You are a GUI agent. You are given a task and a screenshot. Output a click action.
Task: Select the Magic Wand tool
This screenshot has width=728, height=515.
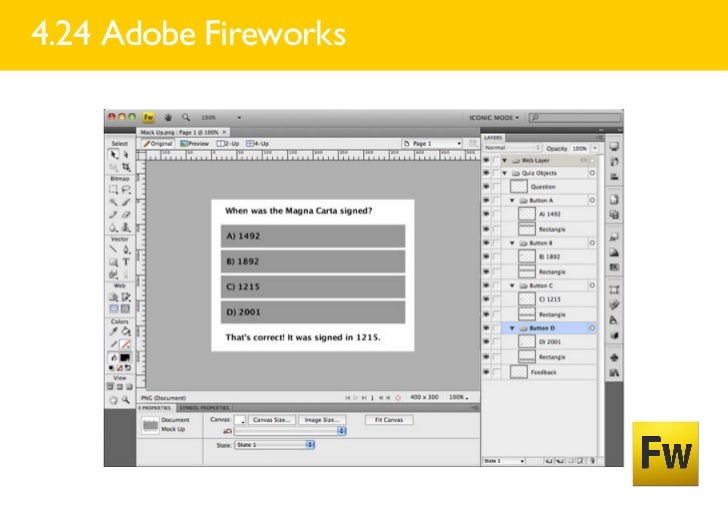[114, 202]
